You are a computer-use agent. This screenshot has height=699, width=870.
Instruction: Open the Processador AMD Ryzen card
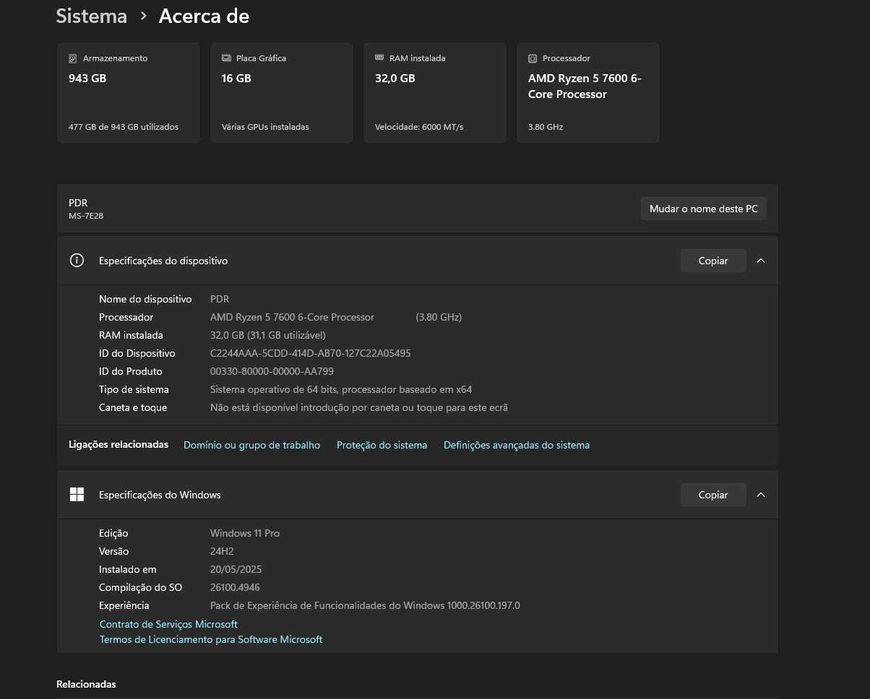pyautogui.click(x=588, y=93)
